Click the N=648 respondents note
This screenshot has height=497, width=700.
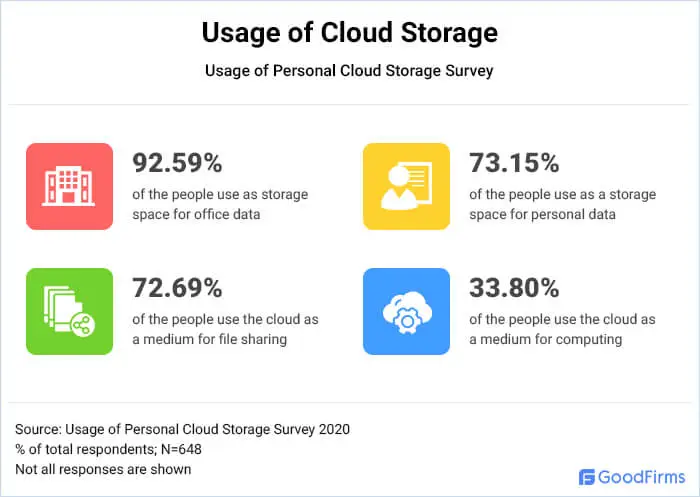pos(108,449)
